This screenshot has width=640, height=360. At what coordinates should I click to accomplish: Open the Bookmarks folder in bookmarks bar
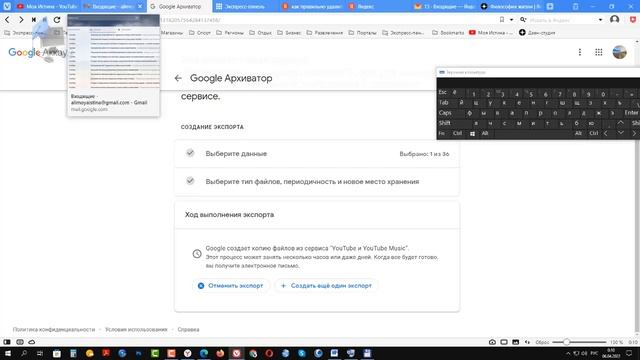pos(448,33)
